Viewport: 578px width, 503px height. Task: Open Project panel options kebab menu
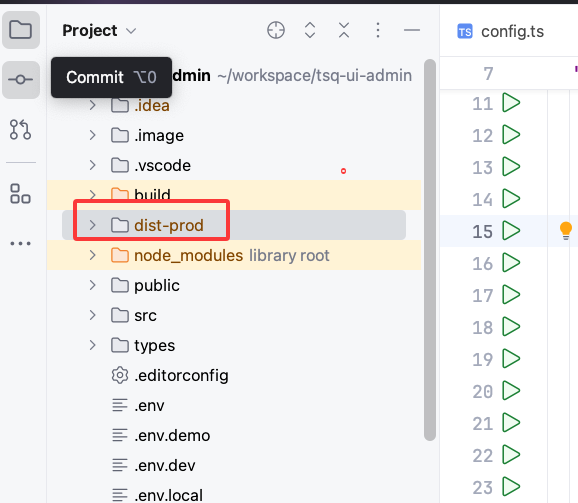click(x=378, y=30)
